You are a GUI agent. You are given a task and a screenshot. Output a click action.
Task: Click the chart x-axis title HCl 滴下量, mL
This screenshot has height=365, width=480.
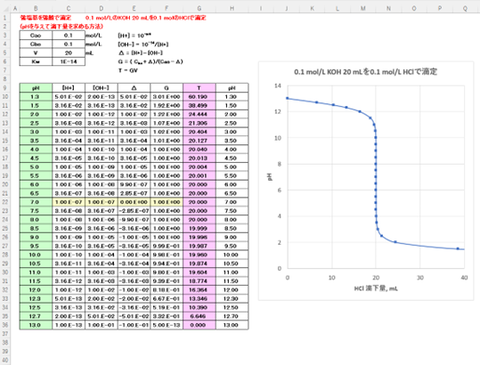click(x=376, y=288)
